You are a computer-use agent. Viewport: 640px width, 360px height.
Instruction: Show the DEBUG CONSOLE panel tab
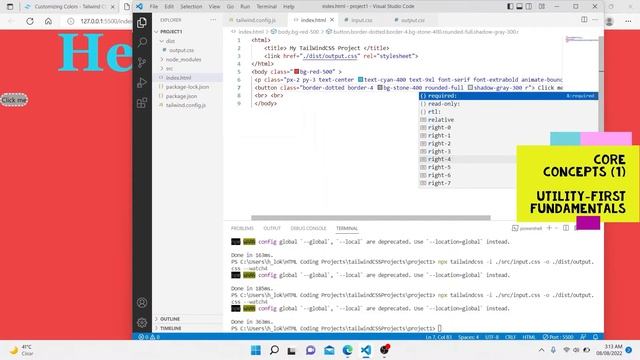308,228
